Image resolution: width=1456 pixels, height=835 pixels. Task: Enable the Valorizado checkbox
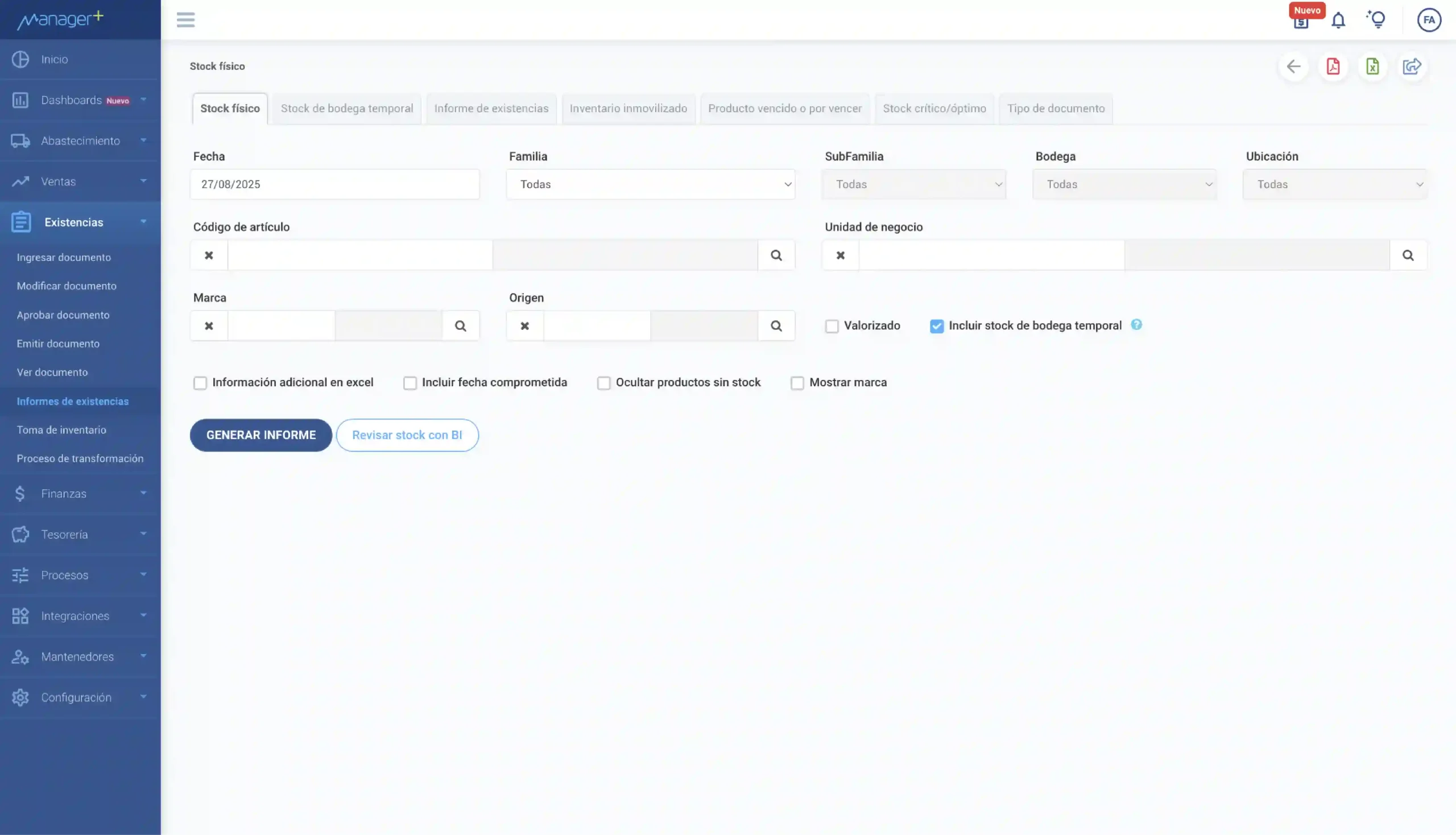tap(832, 326)
